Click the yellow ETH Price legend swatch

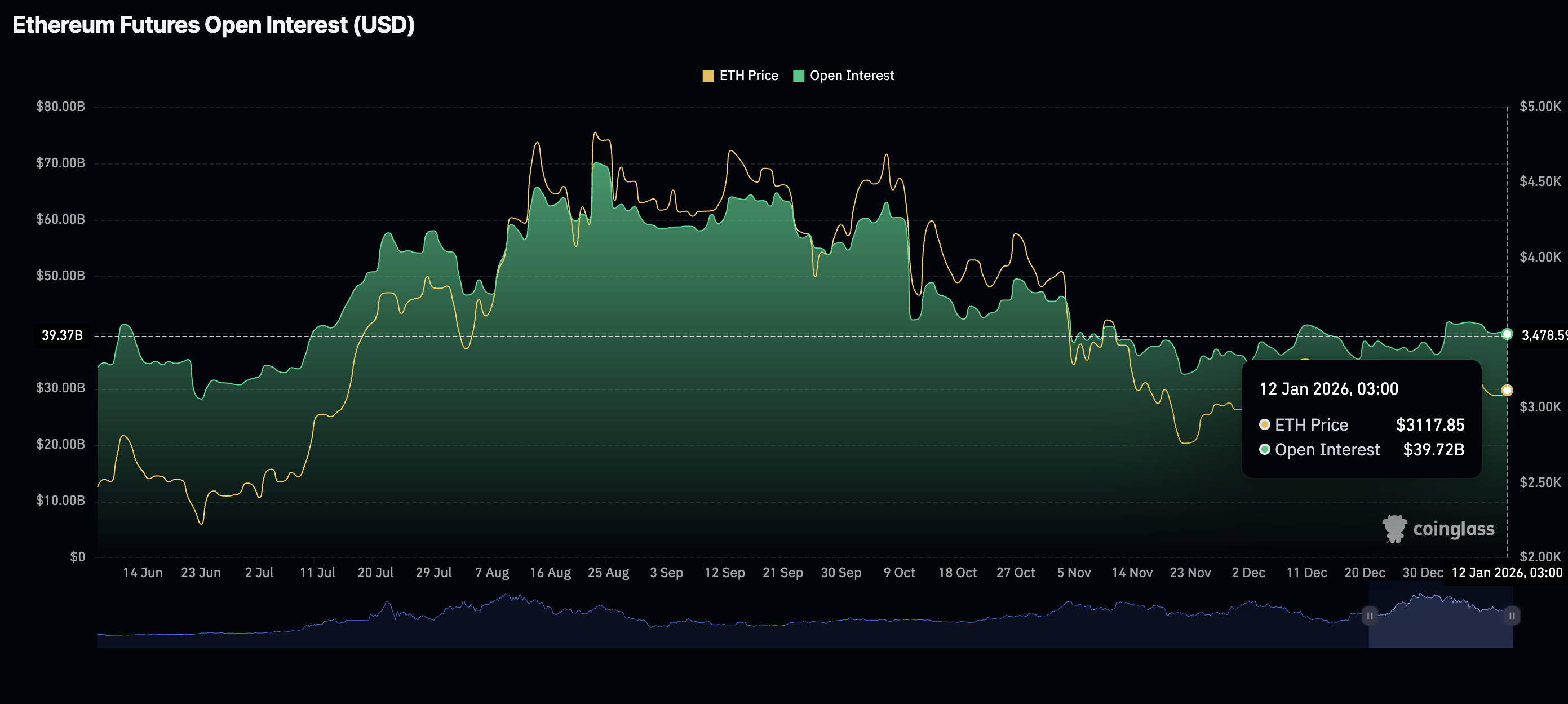coord(708,76)
